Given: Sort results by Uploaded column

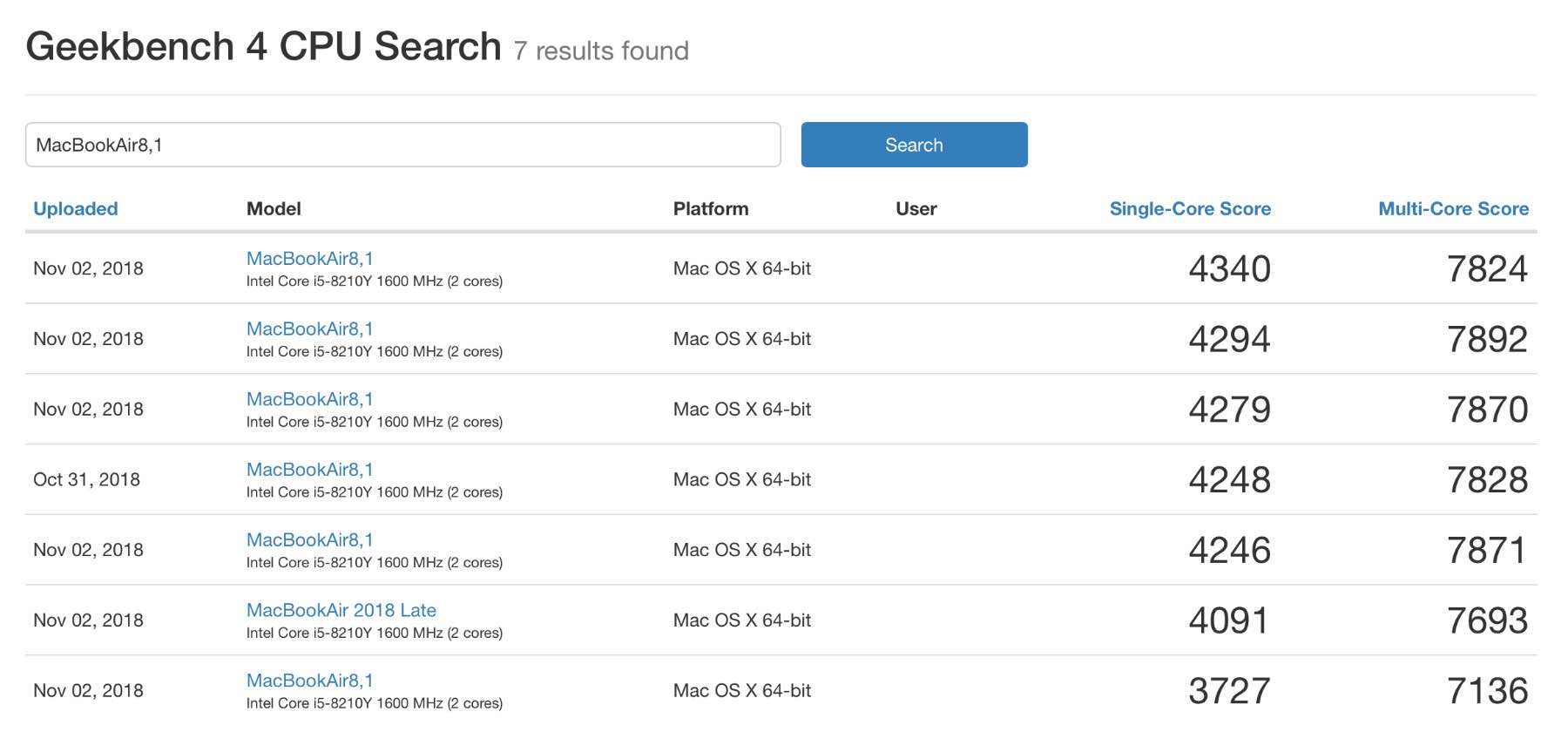Looking at the screenshot, I should (76, 209).
